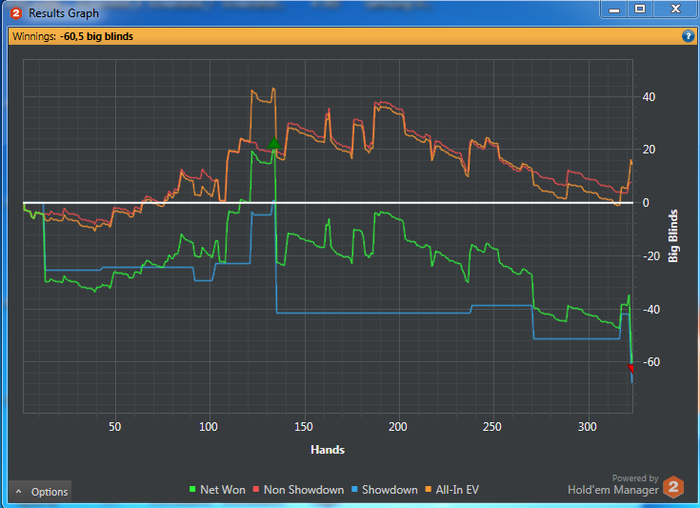The image size is (700, 508).
Task: Click the blue Showdown color square
Action: pyautogui.click(x=354, y=489)
